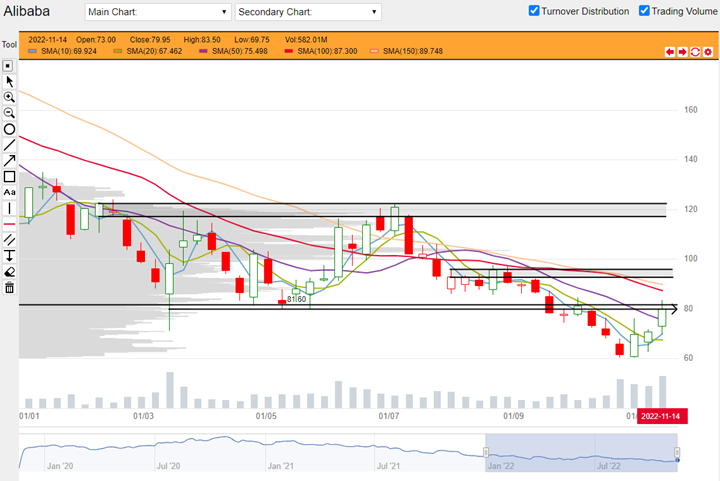Open the Secondary Chart dropdown
The height and width of the screenshot is (481, 720).
[x=308, y=12]
